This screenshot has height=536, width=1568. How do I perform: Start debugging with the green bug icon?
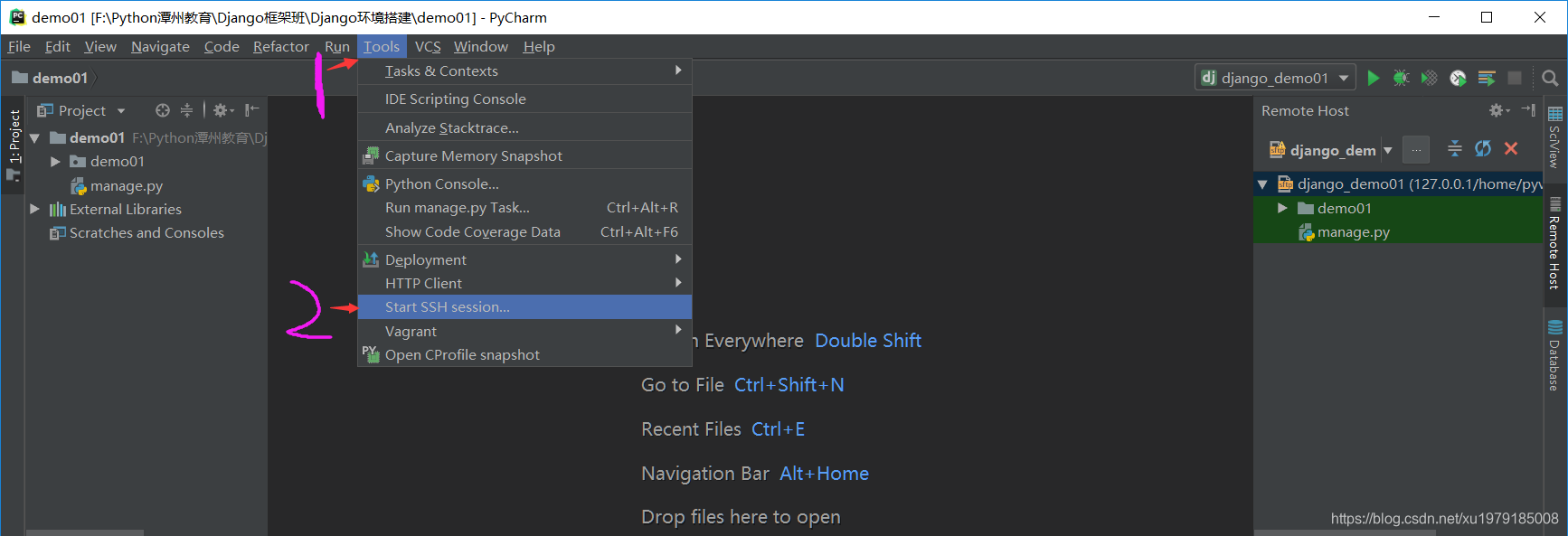[x=1401, y=78]
